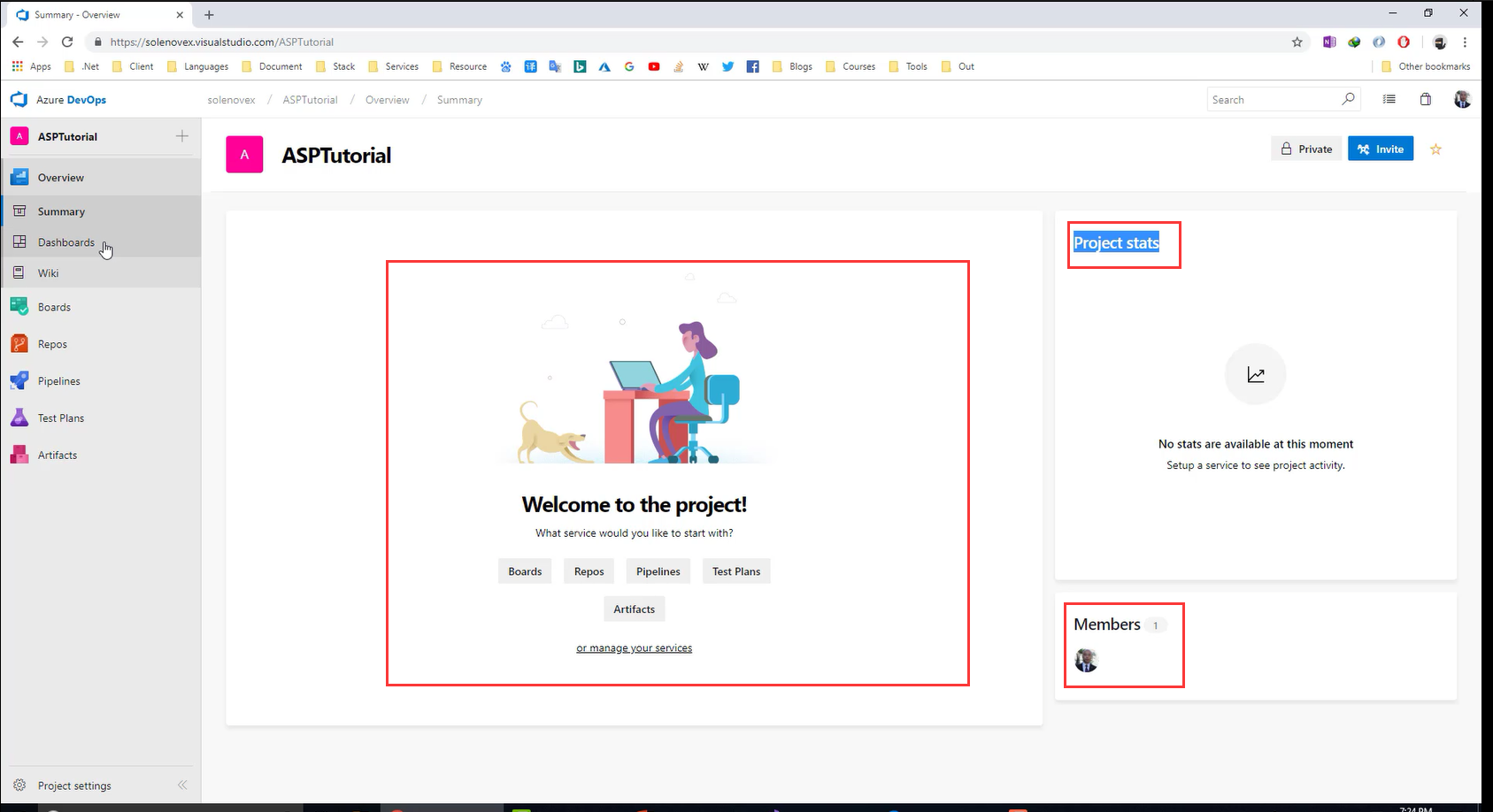1493x812 pixels.
Task: Click the solenovex breadcrumb
Action: (232, 100)
